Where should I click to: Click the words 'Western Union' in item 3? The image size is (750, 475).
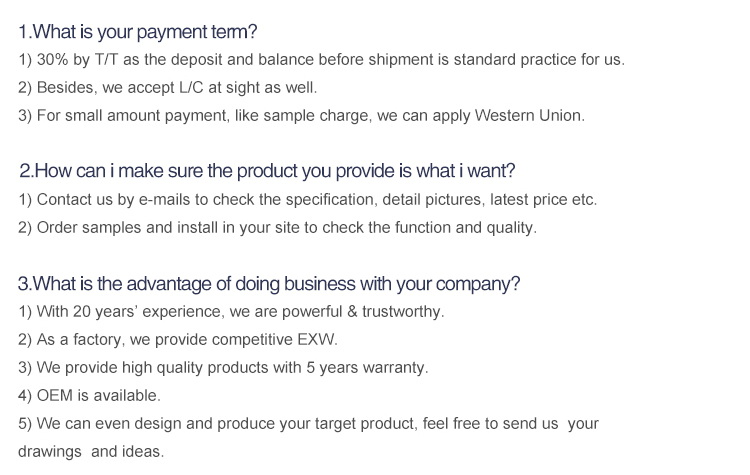(x=529, y=115)
